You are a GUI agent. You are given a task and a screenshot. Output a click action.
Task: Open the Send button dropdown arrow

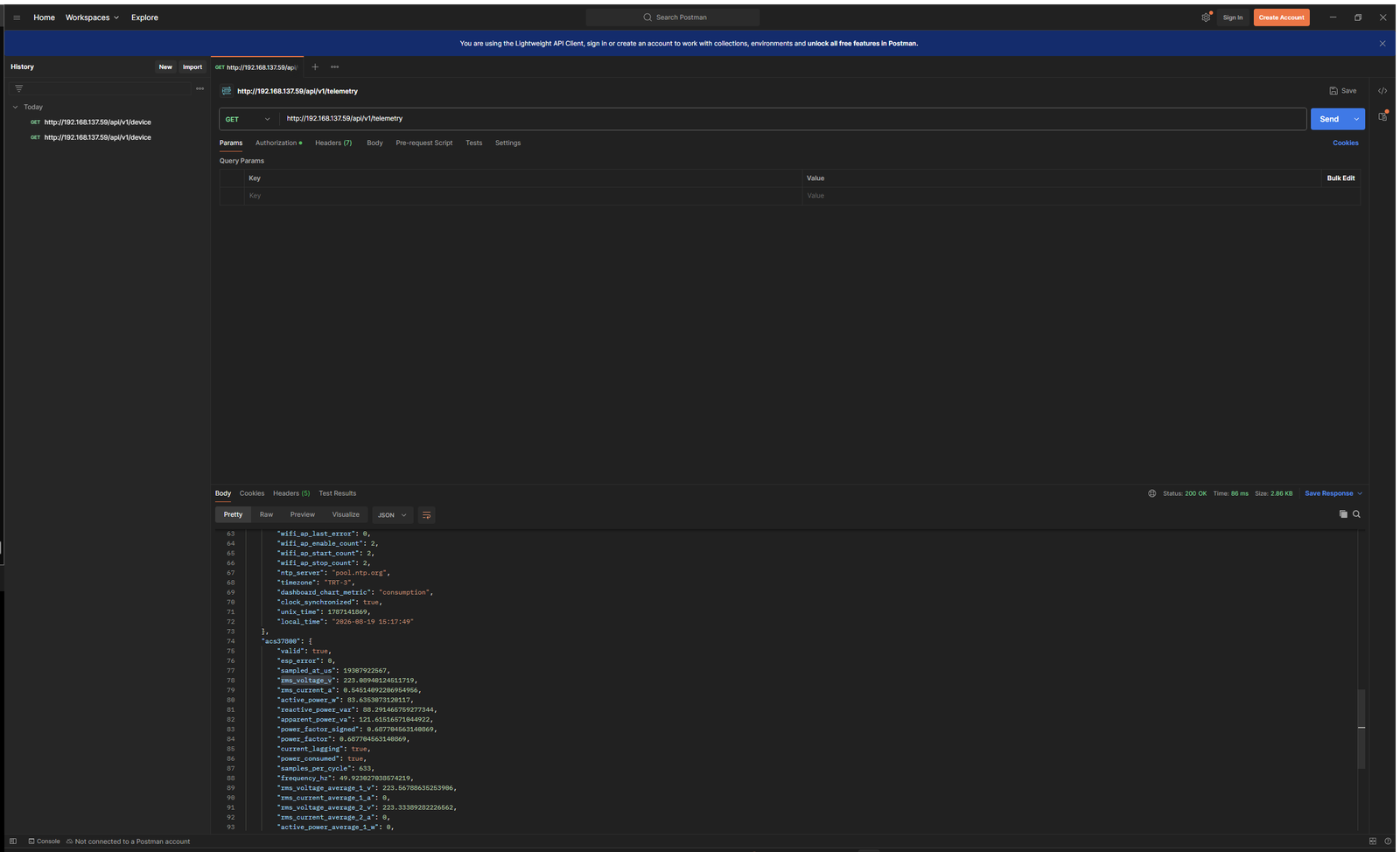click(1356, 119)
